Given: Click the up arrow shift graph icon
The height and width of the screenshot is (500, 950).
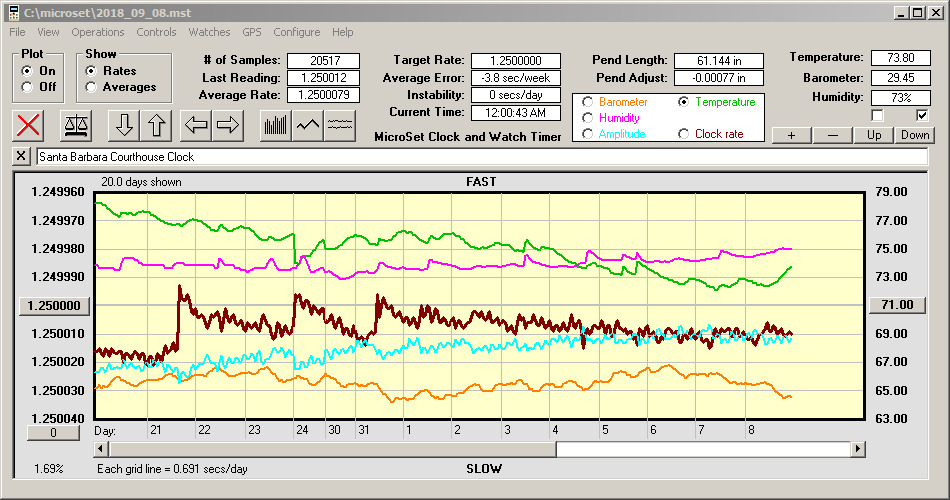Looking at the screenshot, I should click(x=156, y=125).
